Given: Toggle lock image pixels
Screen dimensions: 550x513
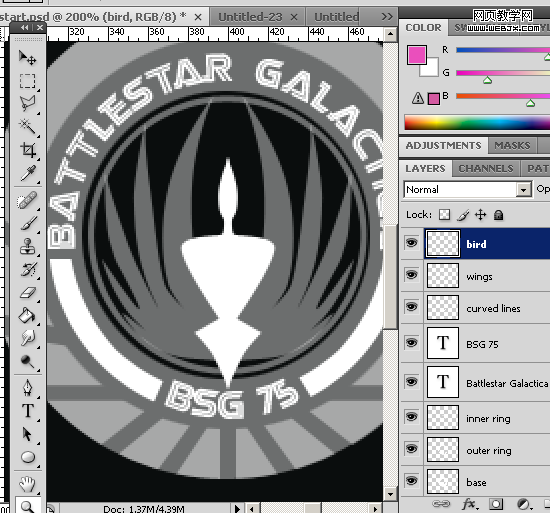Looking at the screenshot, I should tap(463, 215).
